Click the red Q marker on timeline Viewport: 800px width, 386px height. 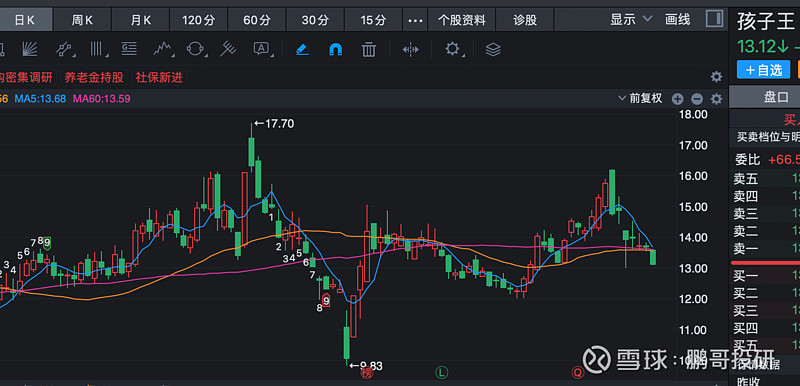[x=578, y=373]
